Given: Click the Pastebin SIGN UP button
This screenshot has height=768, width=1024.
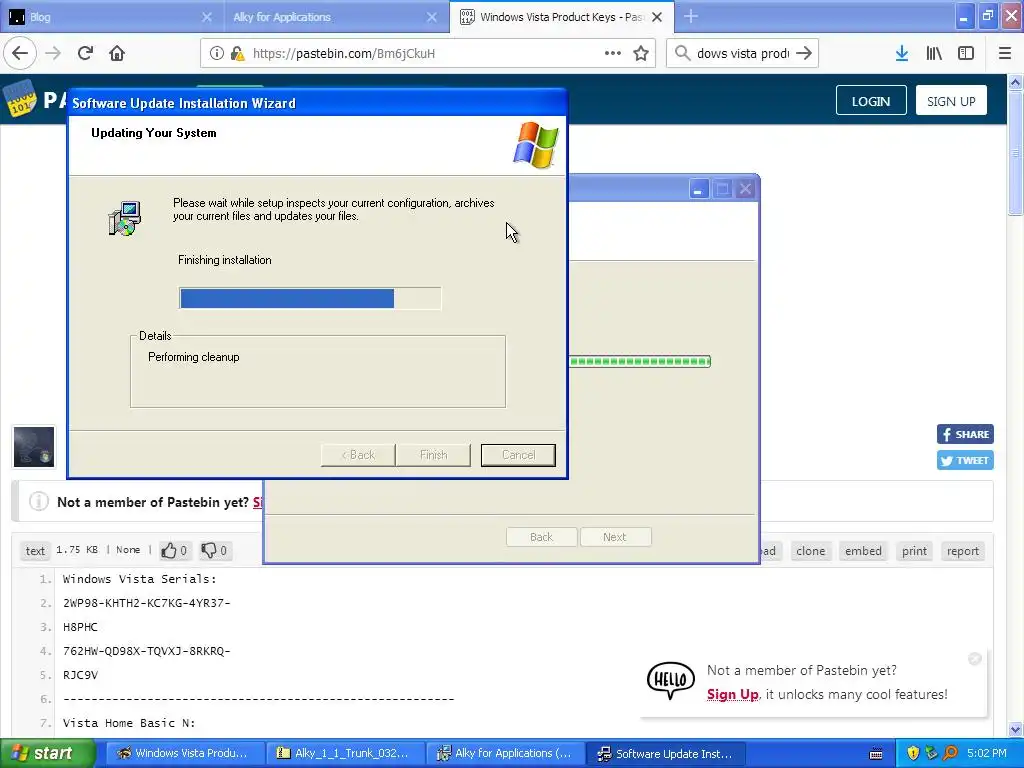Looking at the screenshot, I should pos(951,101).
